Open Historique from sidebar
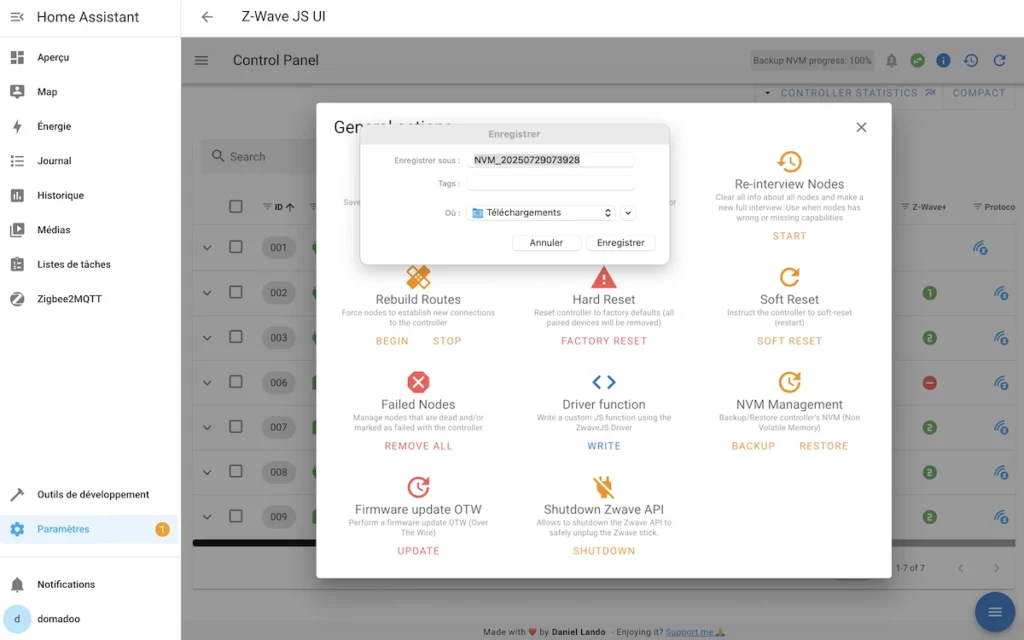 pyautogui.click(x=90, y=195)
